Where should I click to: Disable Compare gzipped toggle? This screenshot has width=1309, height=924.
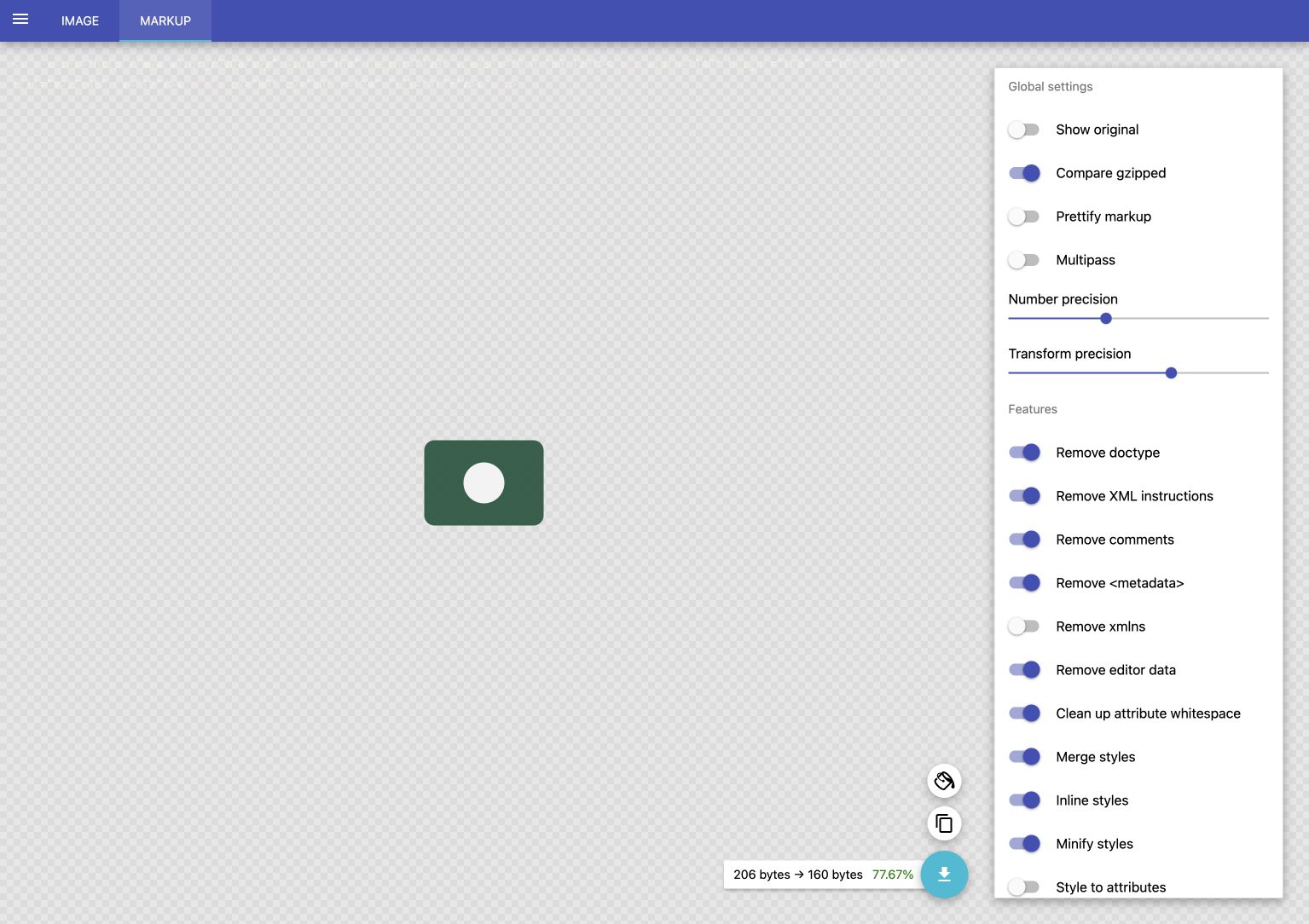click(x=1023, y=173)
